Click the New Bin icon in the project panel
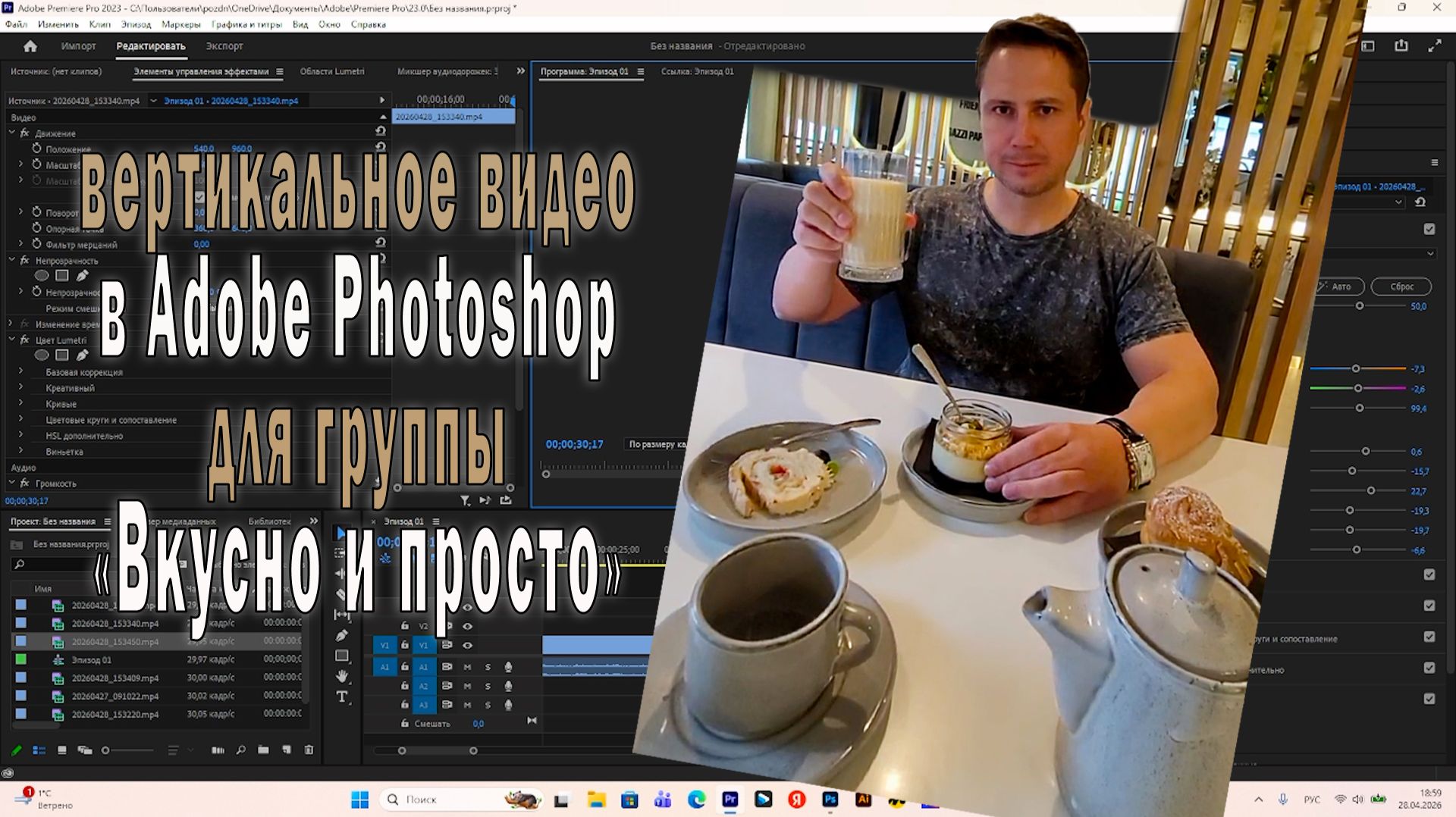Viewport: 1456px width, 817px height. [x=263, y=750]
